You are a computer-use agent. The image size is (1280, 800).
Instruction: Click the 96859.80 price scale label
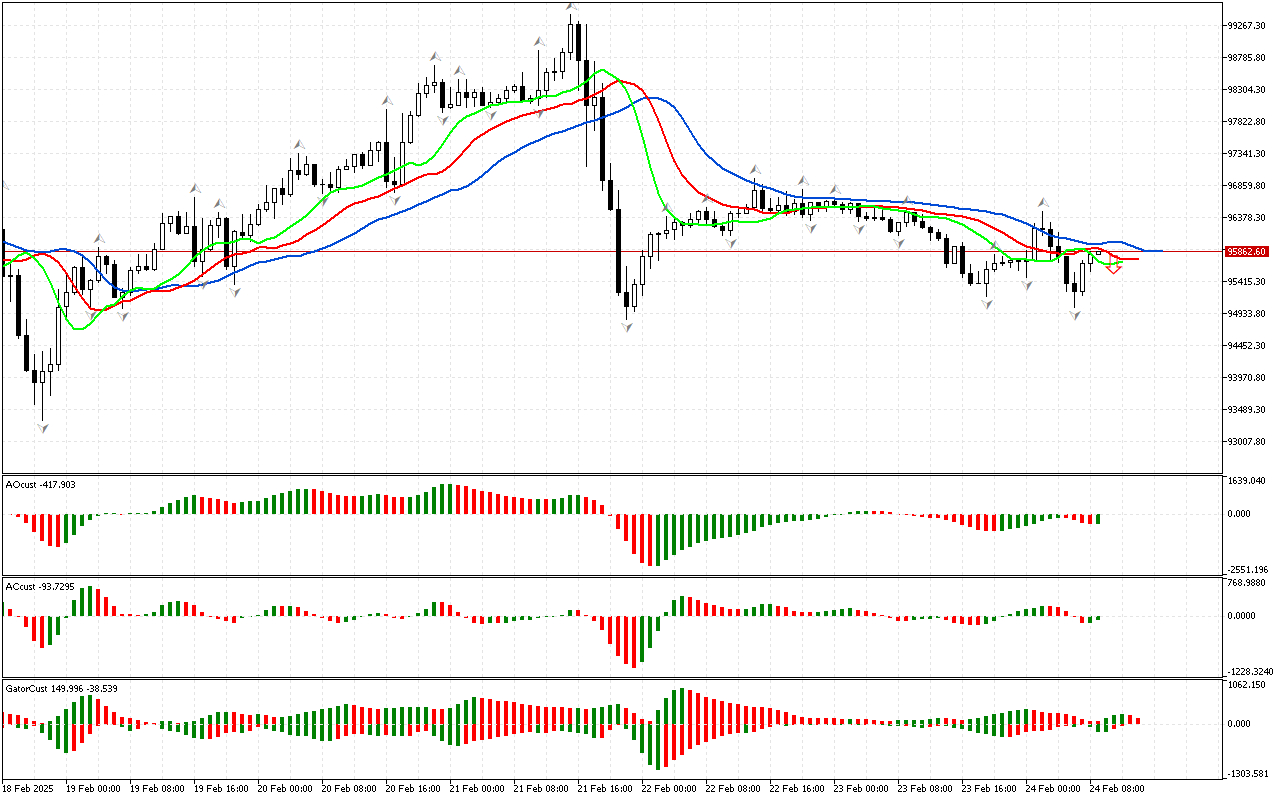1248,186
